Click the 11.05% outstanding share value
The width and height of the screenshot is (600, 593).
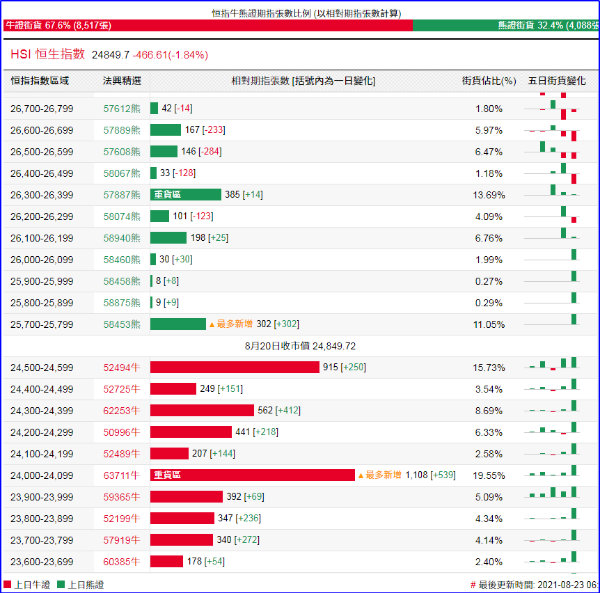(x=489, y=324)
